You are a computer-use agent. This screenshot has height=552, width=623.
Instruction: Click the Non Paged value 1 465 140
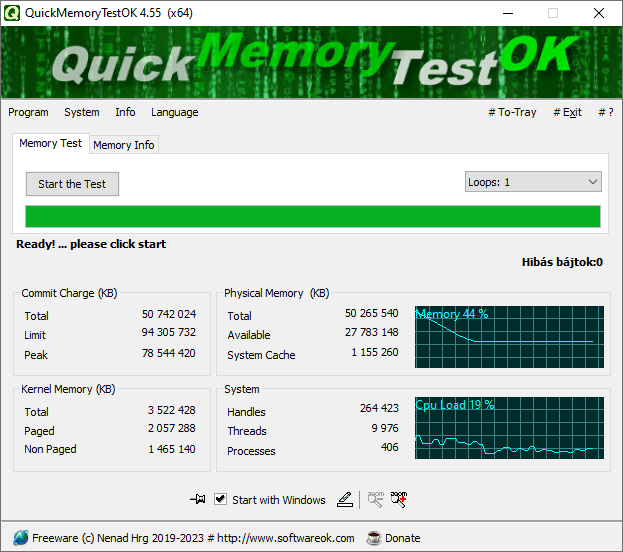(x=172, y=449)
